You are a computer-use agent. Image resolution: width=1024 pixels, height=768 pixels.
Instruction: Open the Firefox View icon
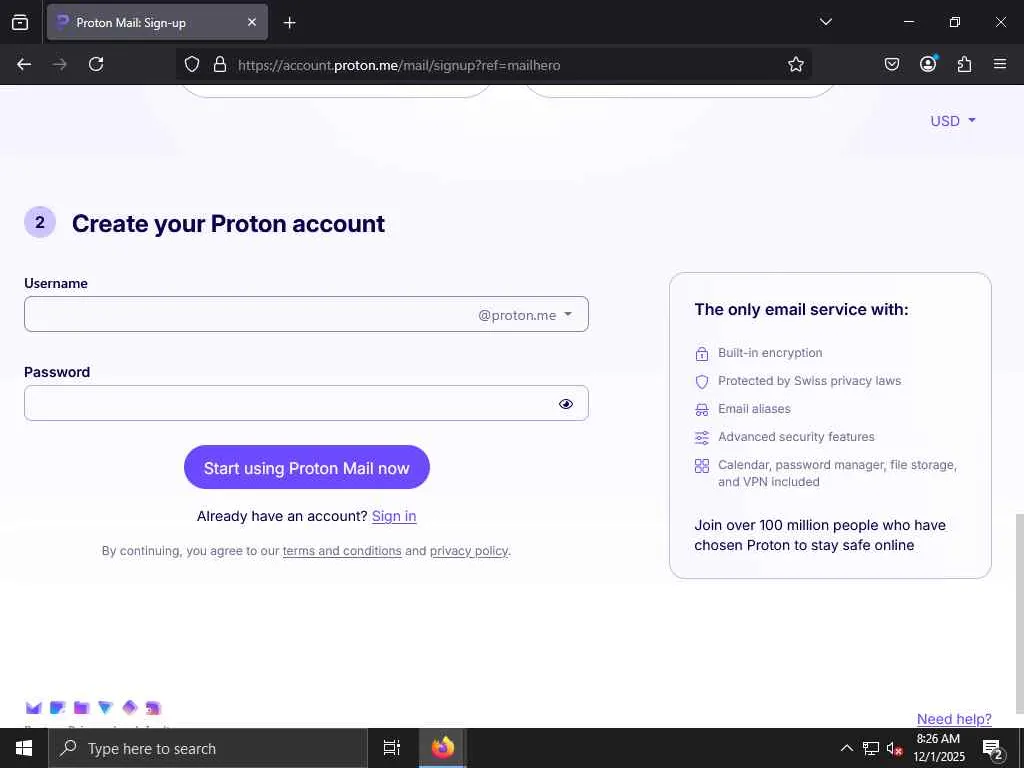pos(20,22)
